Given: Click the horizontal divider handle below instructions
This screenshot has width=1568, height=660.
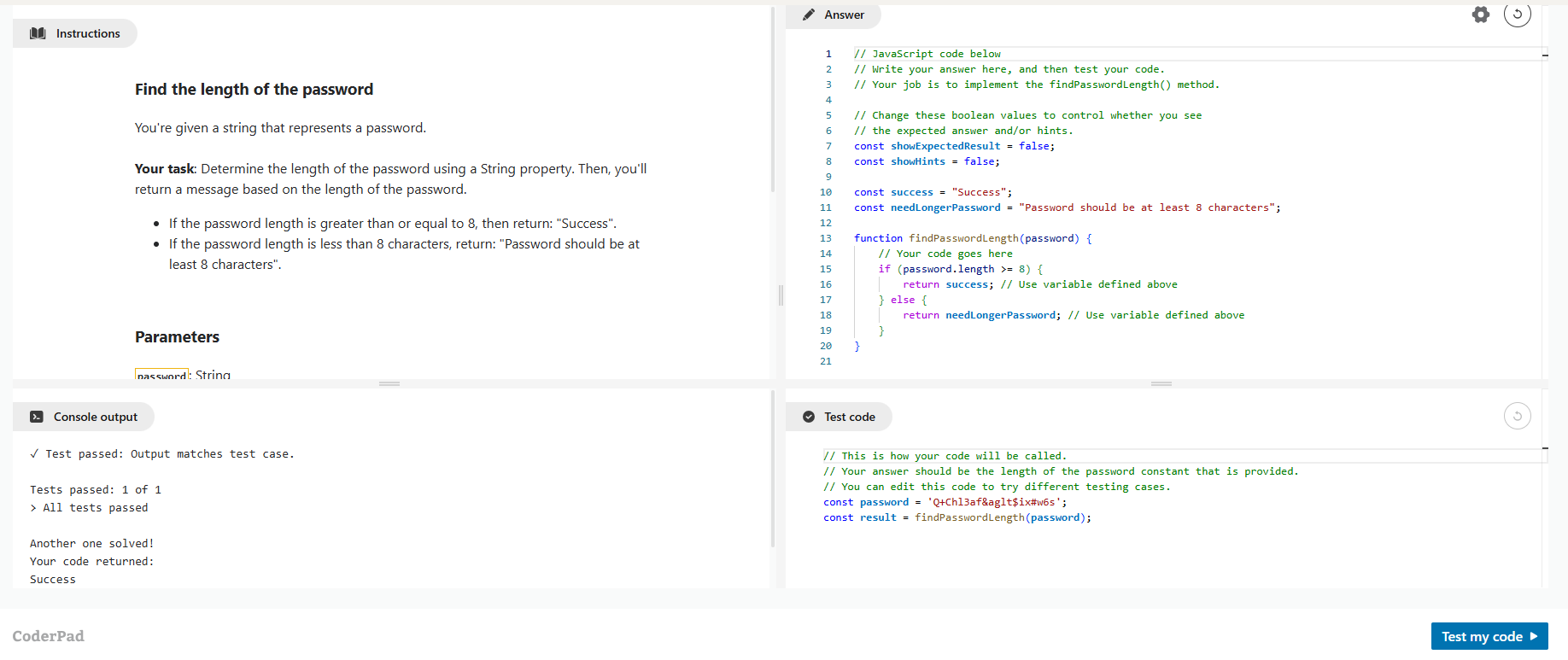Looking at the screenshot, I should click(x=389, y=383).
